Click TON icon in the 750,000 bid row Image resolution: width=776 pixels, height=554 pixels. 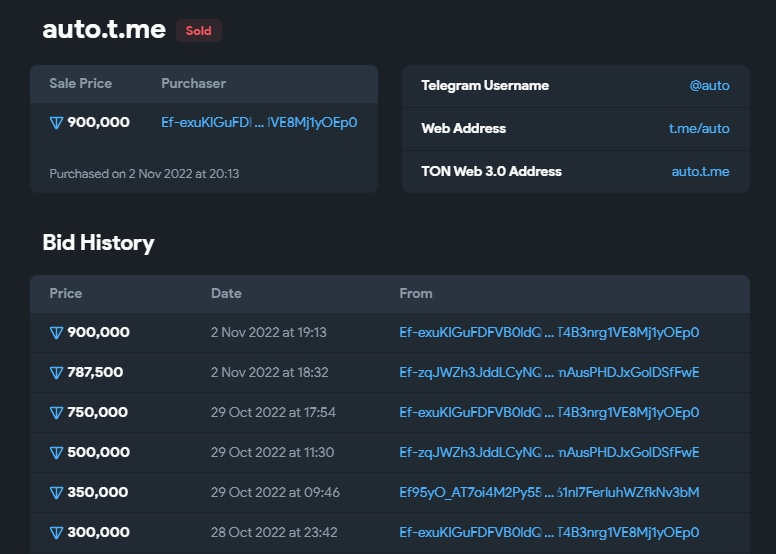tap(56, 412)
